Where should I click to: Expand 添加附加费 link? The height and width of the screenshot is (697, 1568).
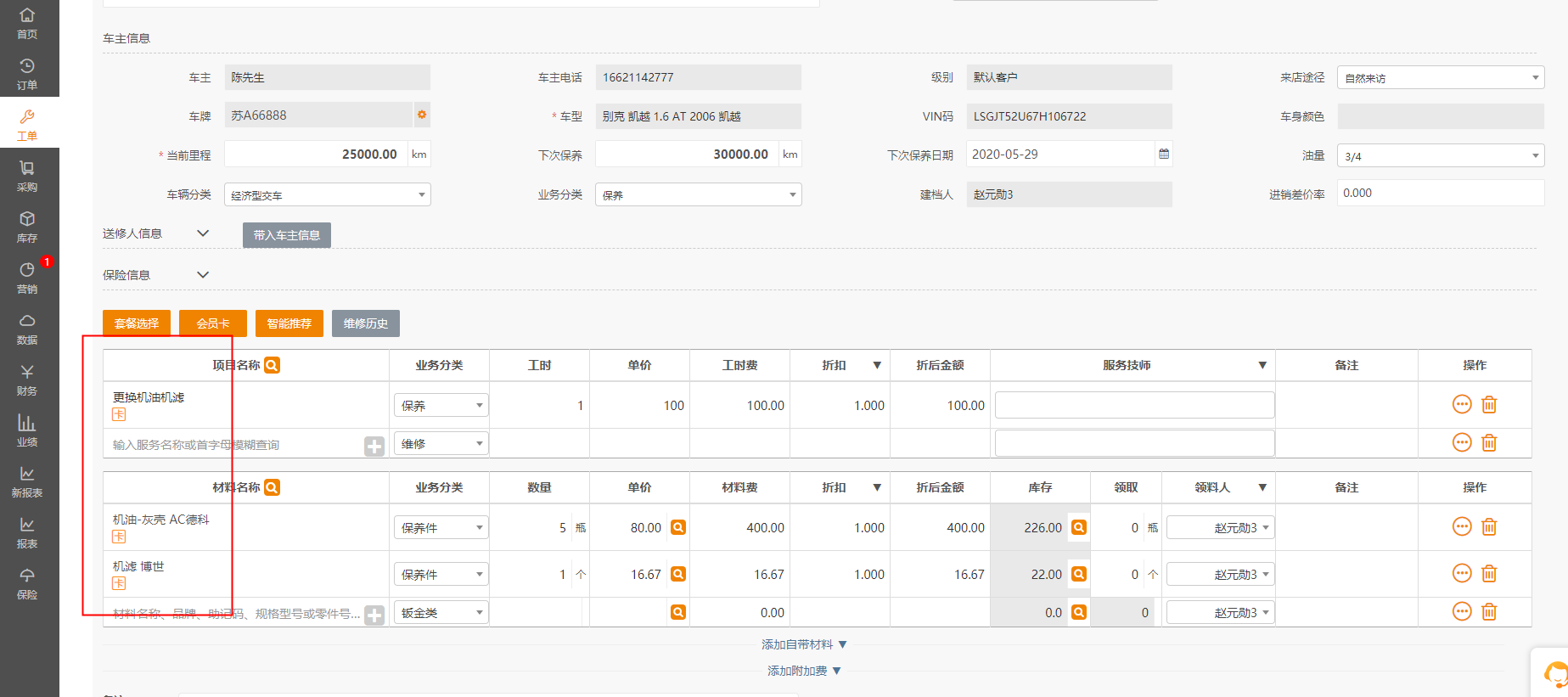[804, 671]
